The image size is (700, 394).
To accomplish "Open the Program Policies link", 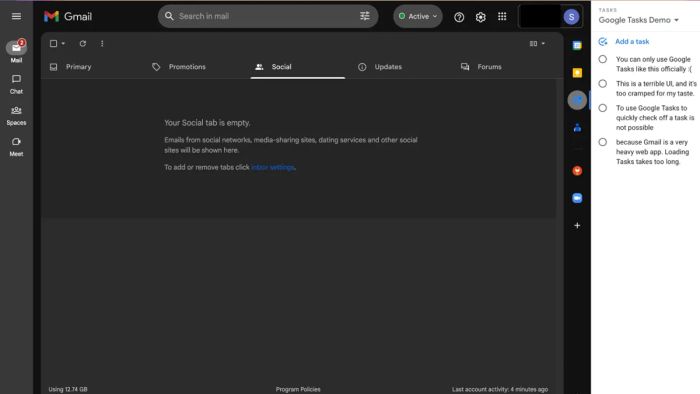I will [x=298, y=389].
